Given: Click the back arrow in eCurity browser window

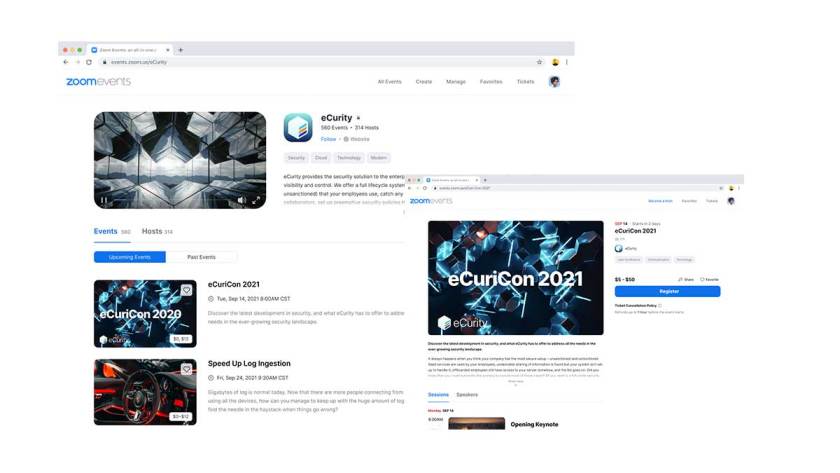Looking at the screenshot, I should 66,62.
